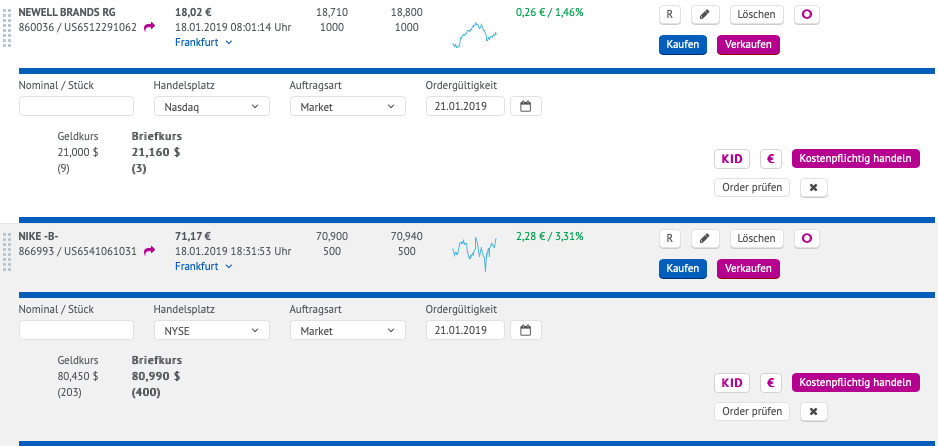Screen dimensions: 938x446
Task: Click KID button in NIKE order form
Action: (732, 383)
